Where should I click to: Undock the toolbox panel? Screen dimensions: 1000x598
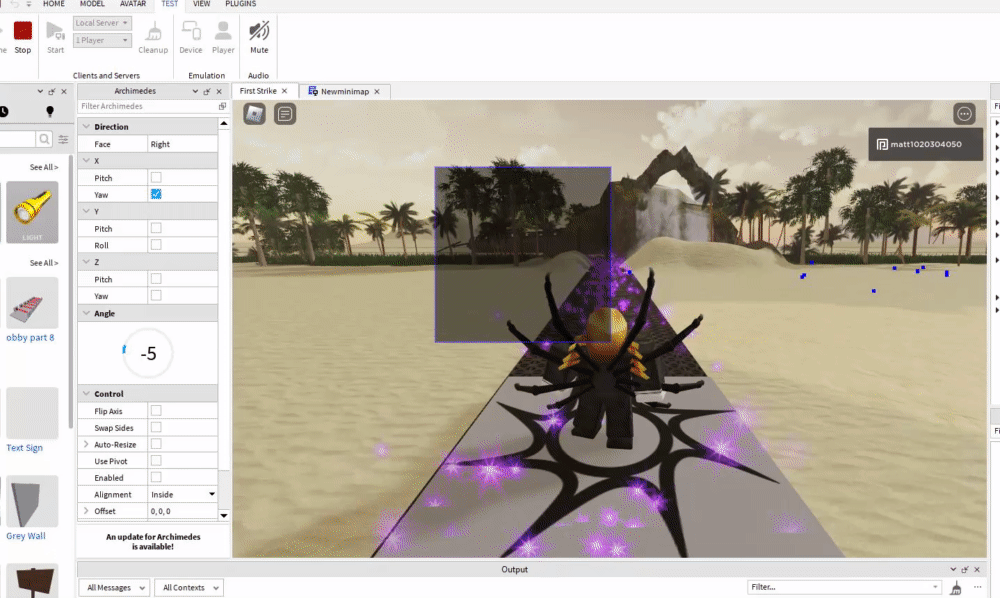pyautogui.click(x=52, y=92)
